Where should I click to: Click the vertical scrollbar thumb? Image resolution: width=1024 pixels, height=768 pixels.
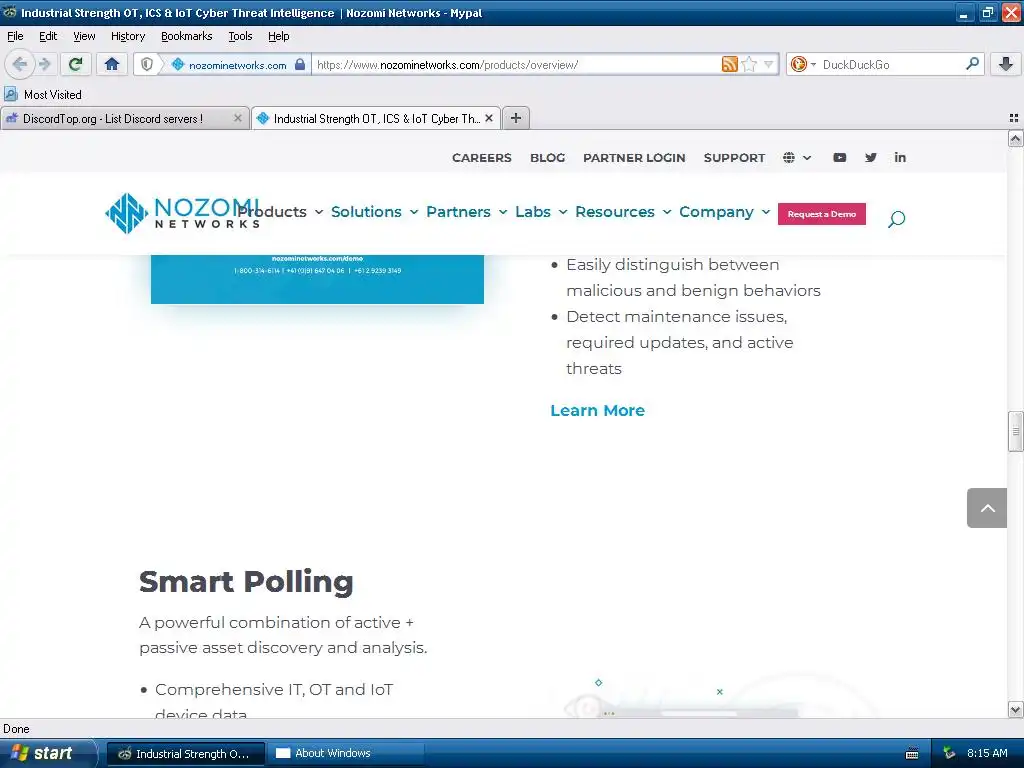pos(1015,431)
